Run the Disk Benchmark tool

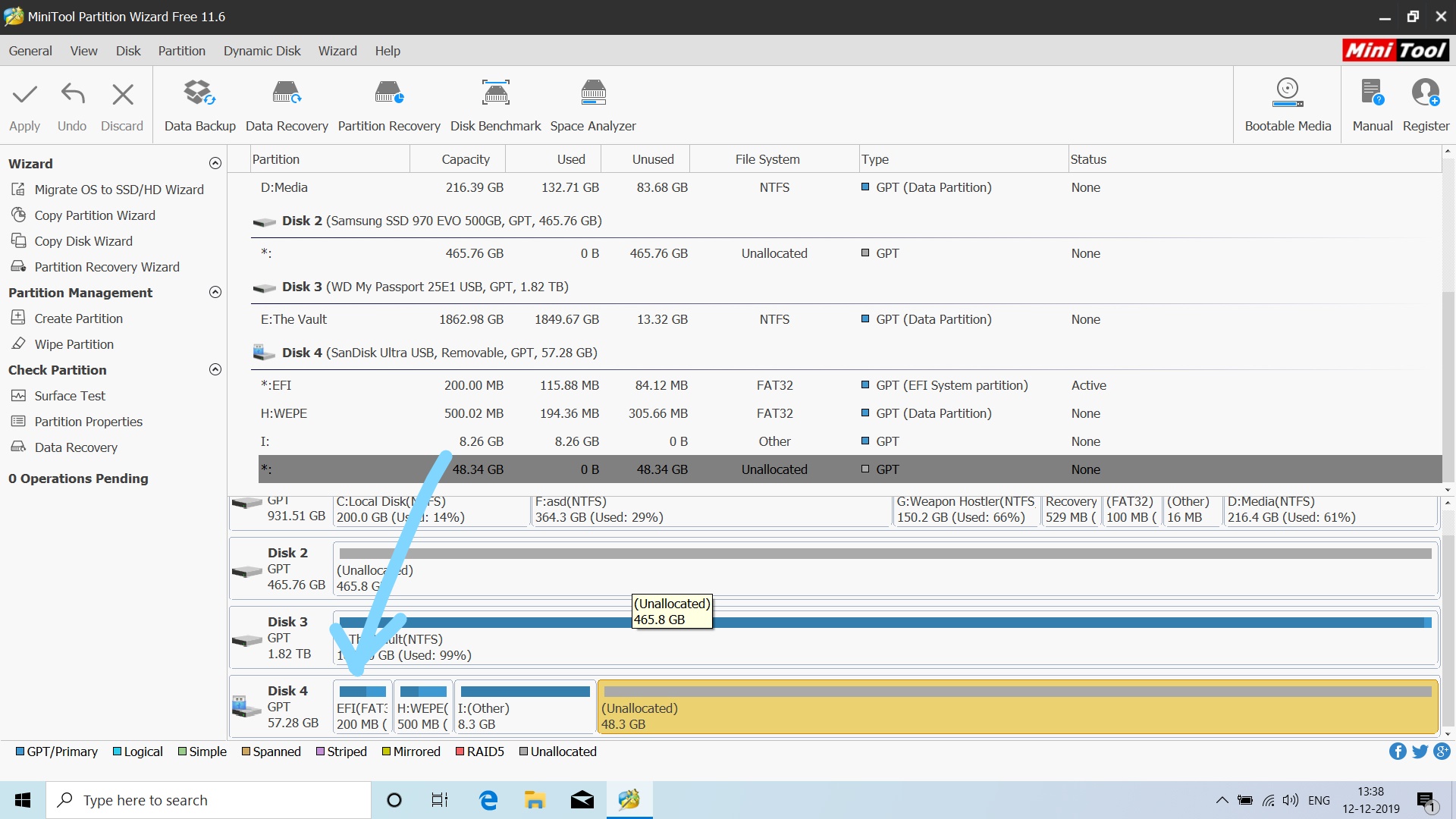[496, 106]
